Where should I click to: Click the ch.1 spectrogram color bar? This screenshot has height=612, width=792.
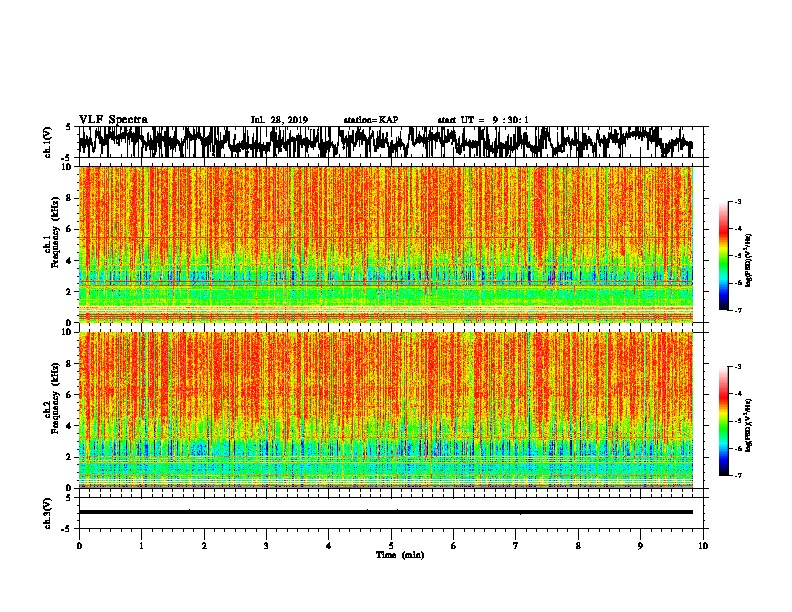pyautogui.click(x=723, y=256)
